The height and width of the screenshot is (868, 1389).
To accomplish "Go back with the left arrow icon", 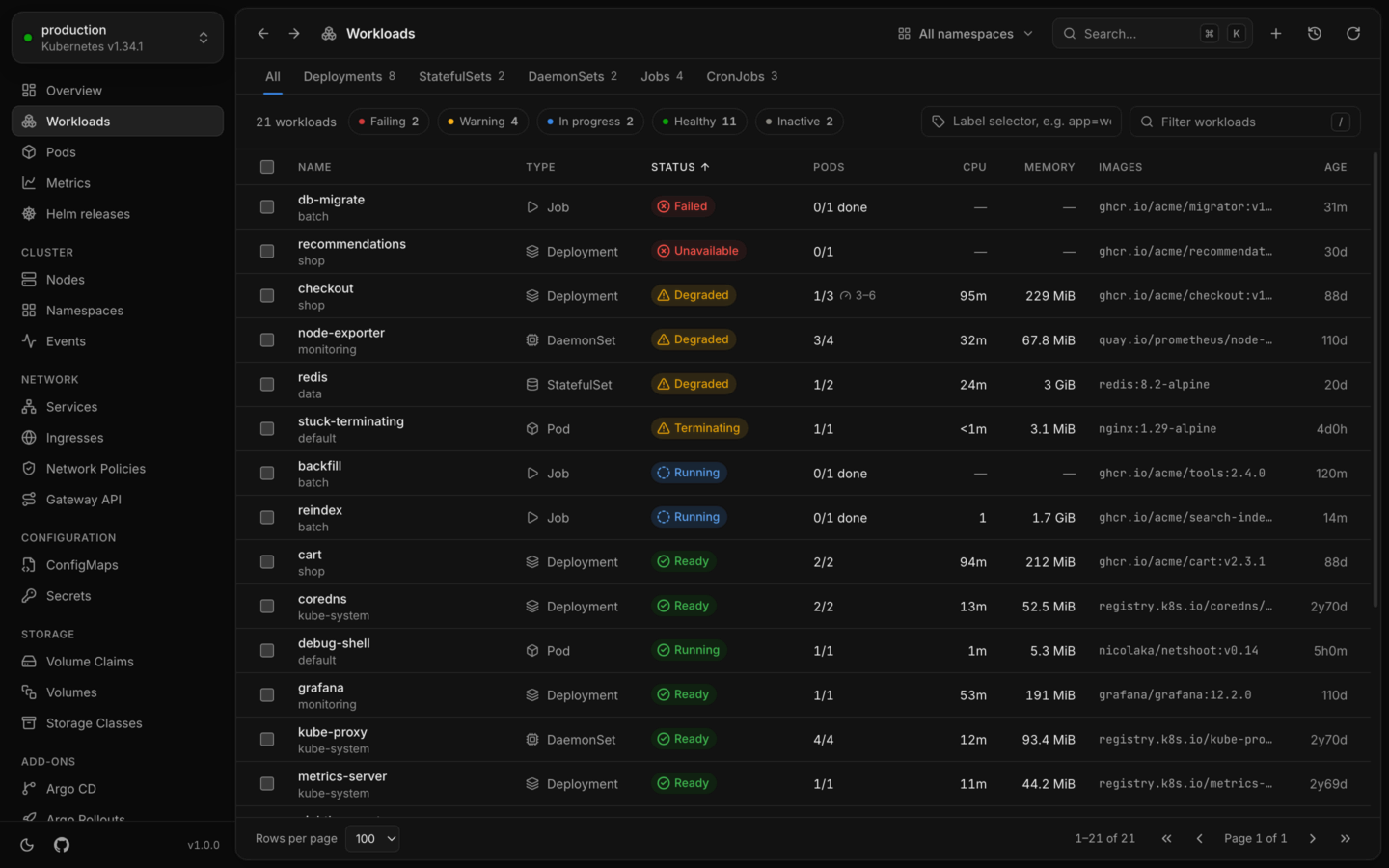I will 263,34.
